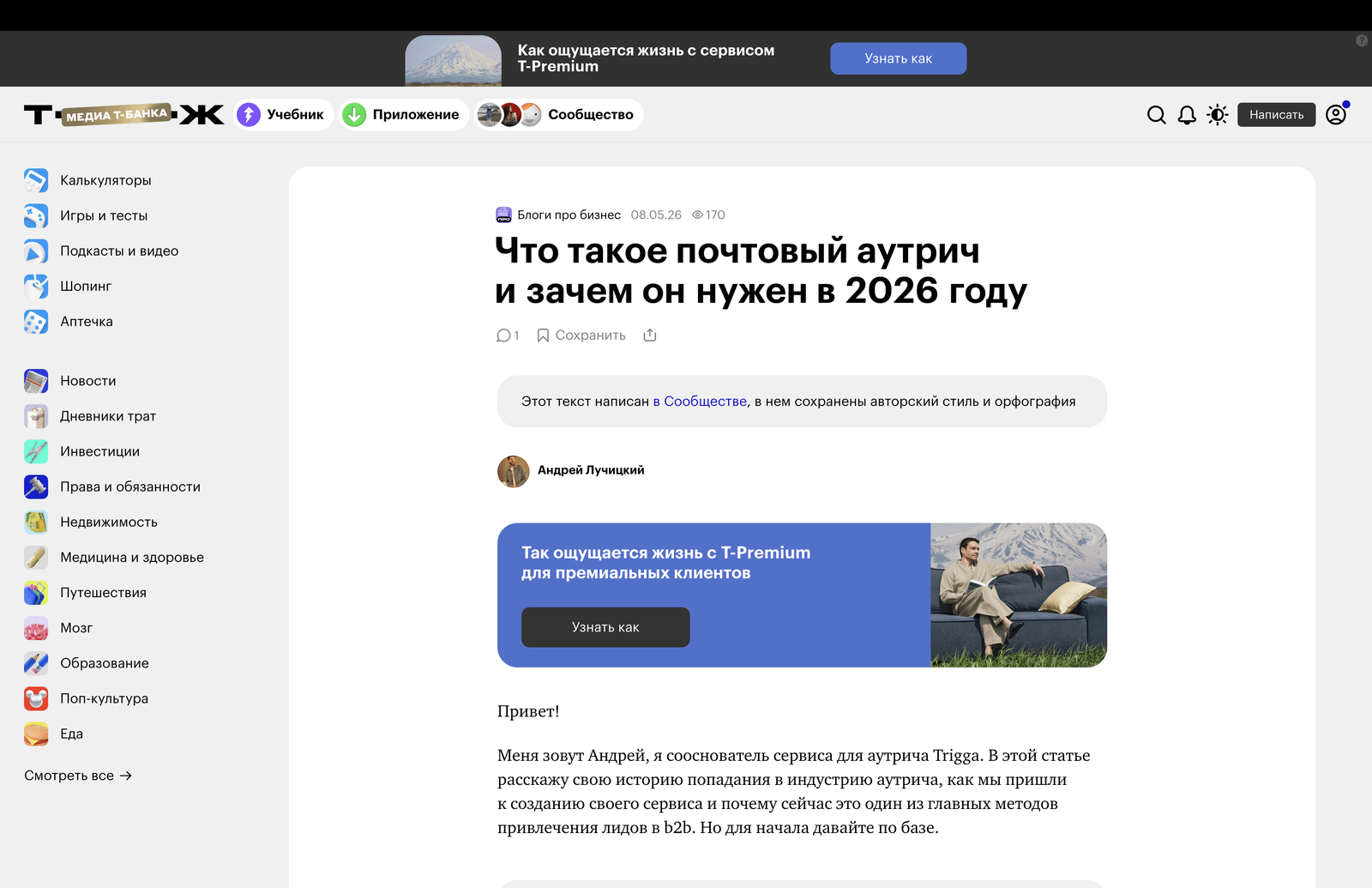This screenshot has width=1372, height=888.
Task: Click the Подкасты и видео sidebar icon
Action: point(36,251)
